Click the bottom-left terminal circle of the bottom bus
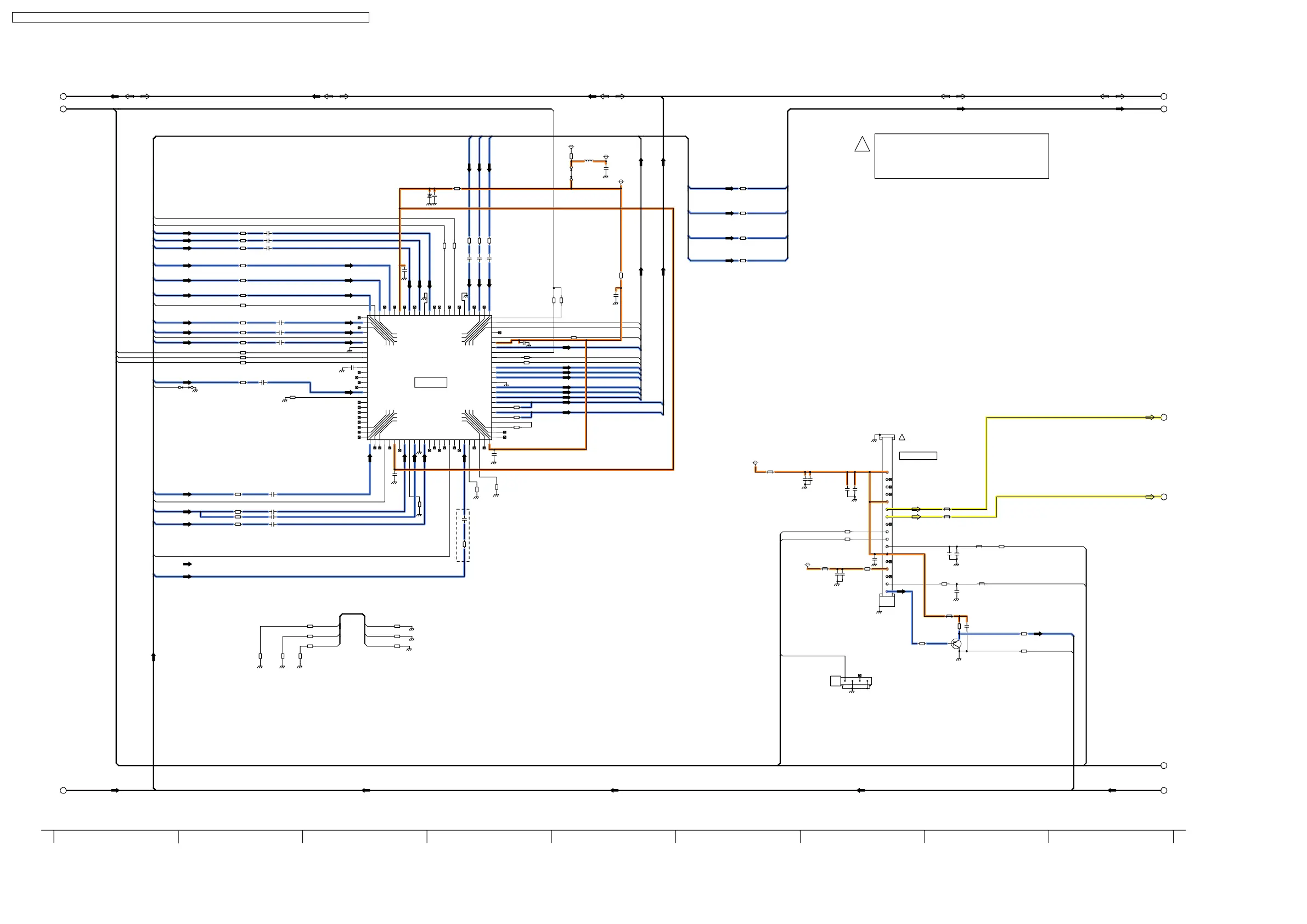Image resolution: width=1307 pixels, height=924 pixels. click(x=63, y=790)
